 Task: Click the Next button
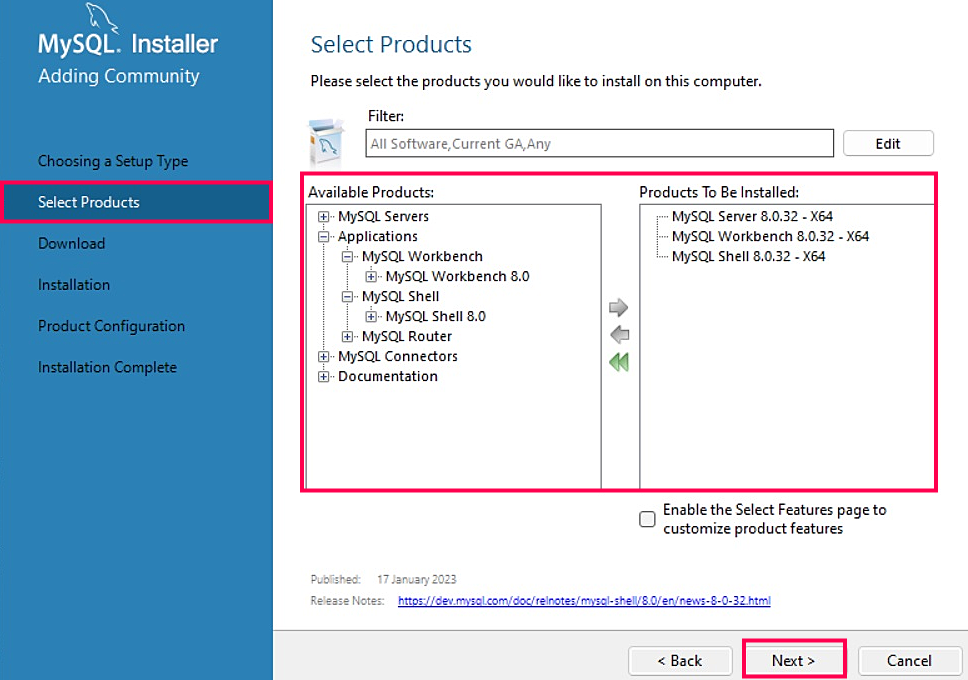(793, 660)
